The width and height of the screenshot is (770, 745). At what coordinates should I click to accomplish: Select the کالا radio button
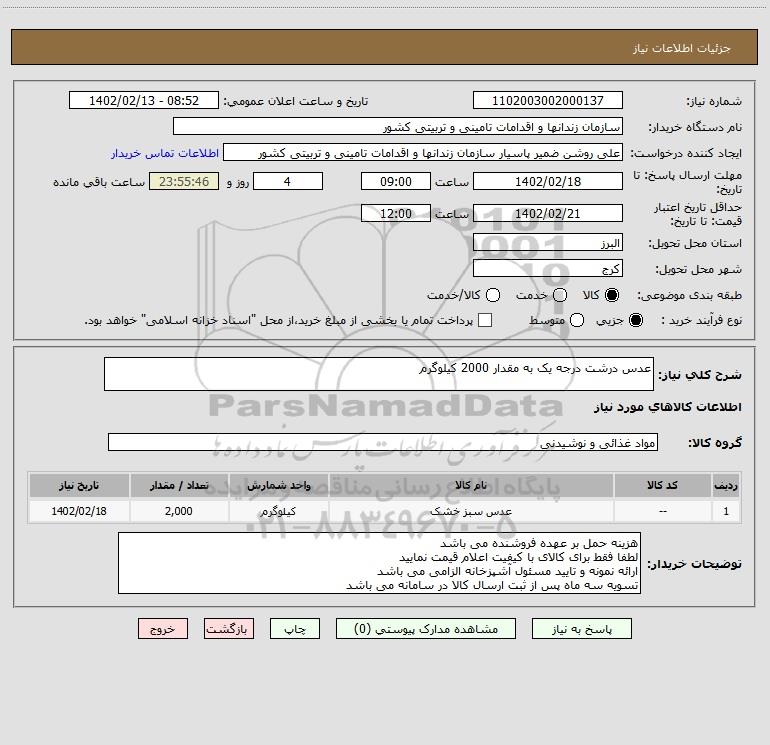[x=612, y=295]
